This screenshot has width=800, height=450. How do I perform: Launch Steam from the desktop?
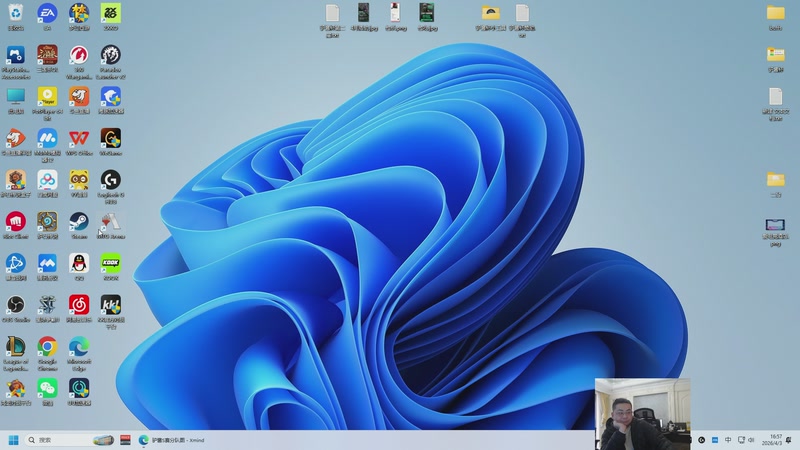(79, 222)
